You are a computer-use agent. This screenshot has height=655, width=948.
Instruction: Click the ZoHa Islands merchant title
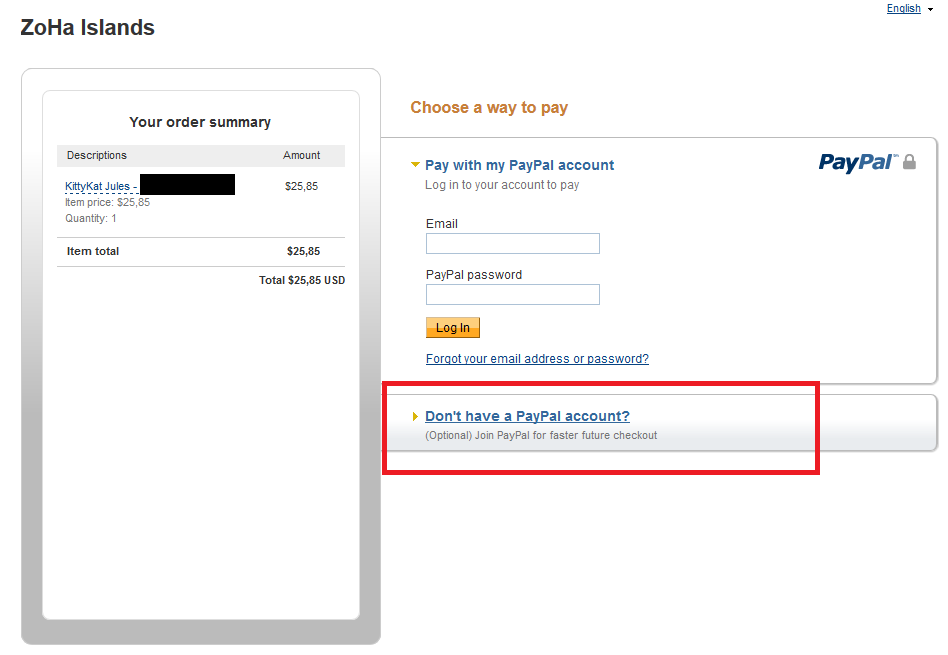pyautogui.click(x=88, y=28)
